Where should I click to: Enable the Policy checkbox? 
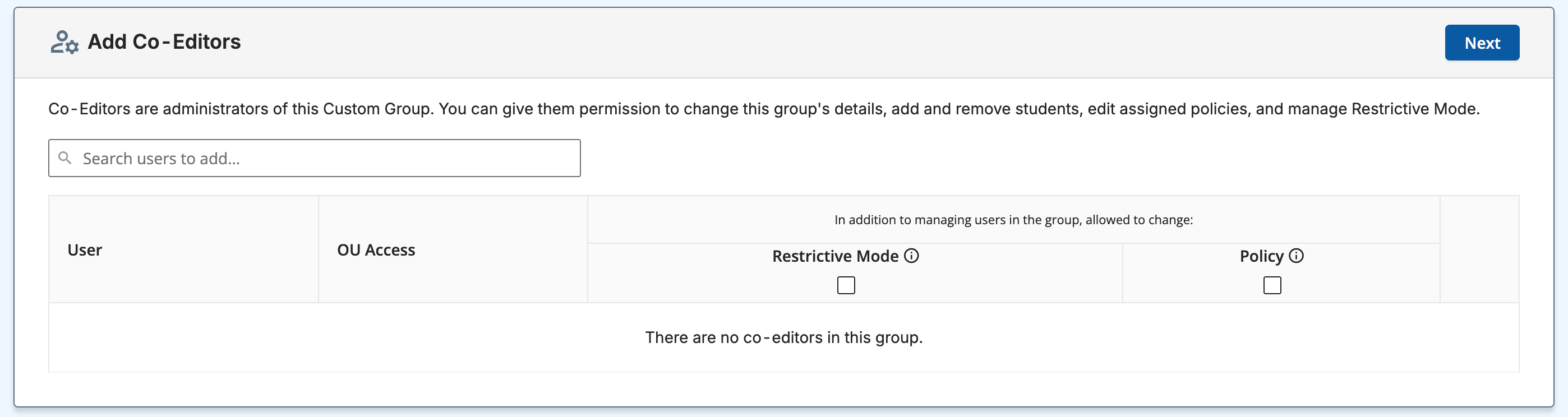tap(1271, 285)
